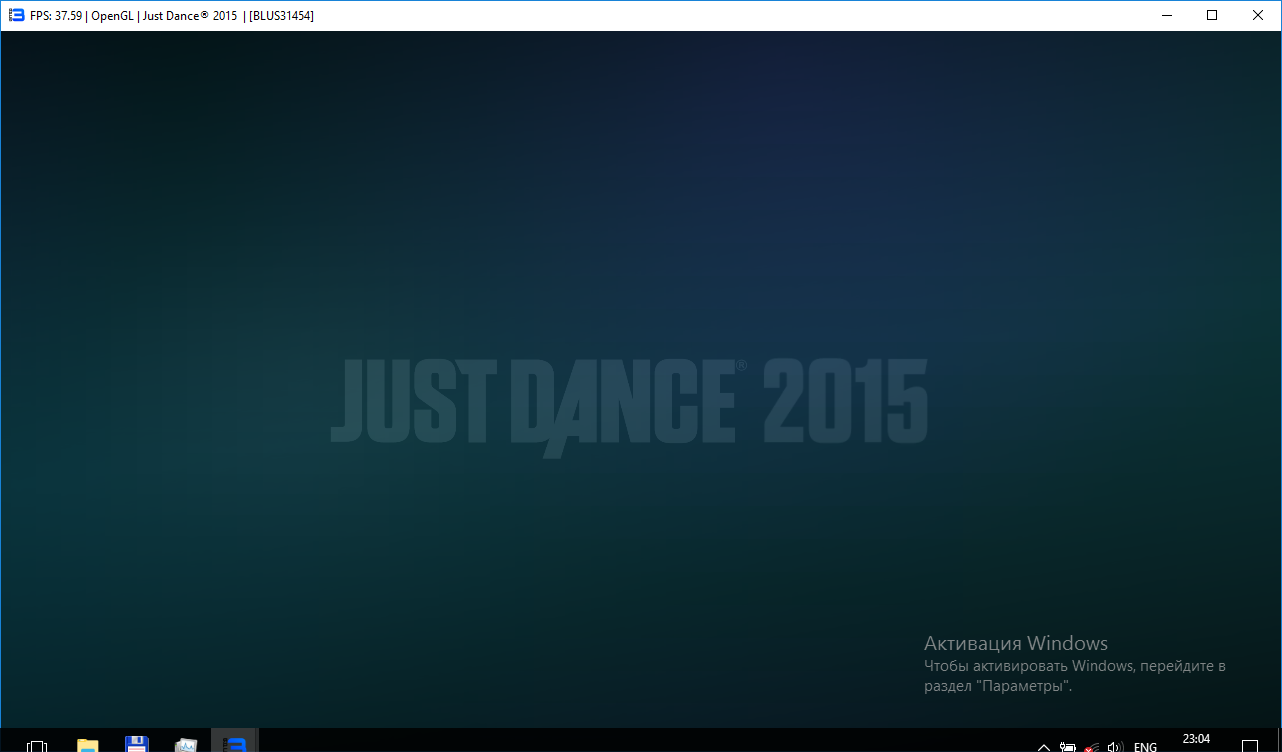Open the graph monitor taskbar app

pyautogui.click(x=186, y=745)
